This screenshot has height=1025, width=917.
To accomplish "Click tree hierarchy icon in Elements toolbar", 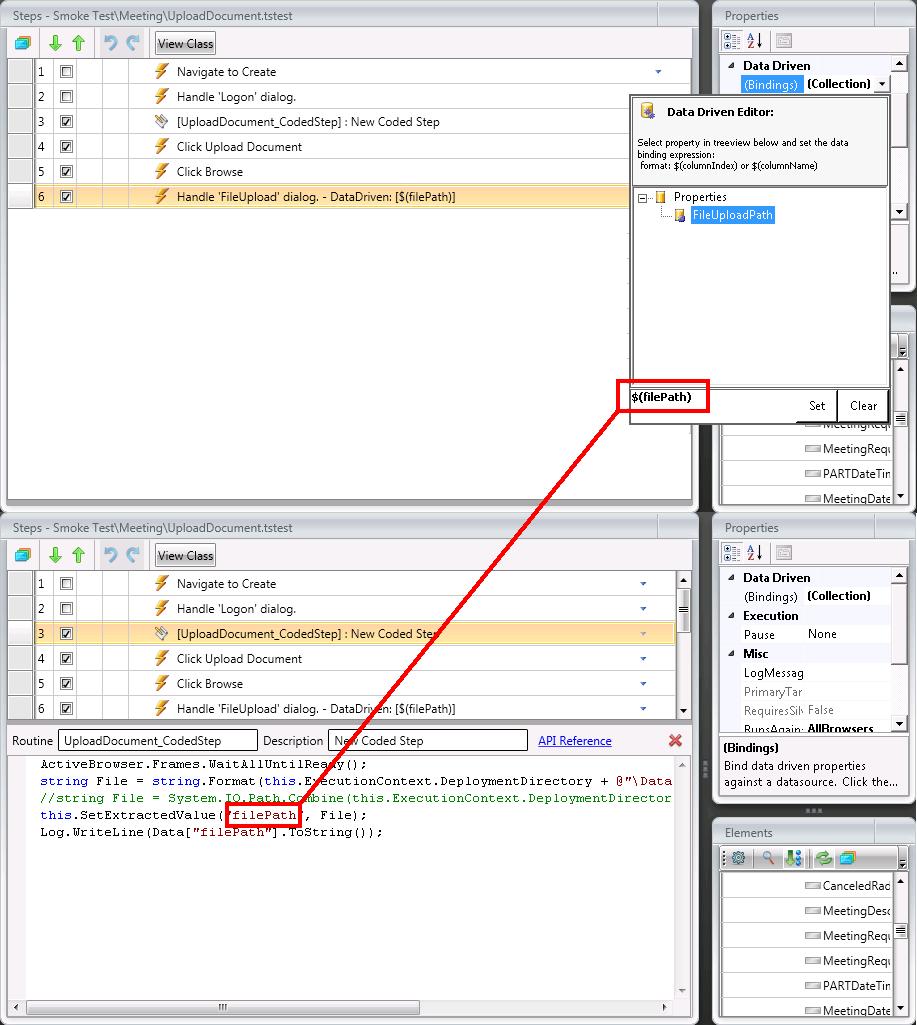I will (x=793, y=858).
